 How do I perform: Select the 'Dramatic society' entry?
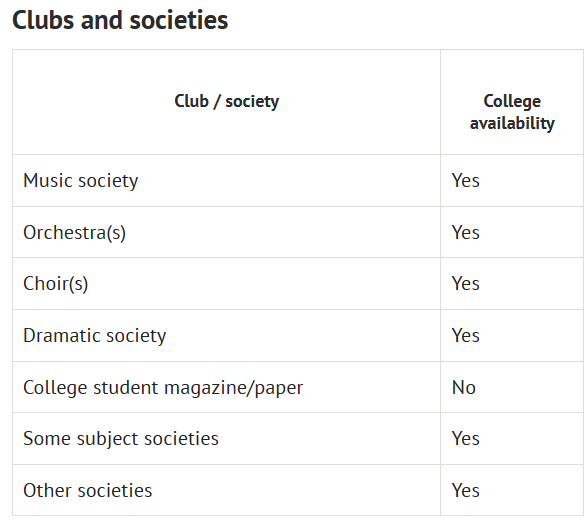coord(95,336)
